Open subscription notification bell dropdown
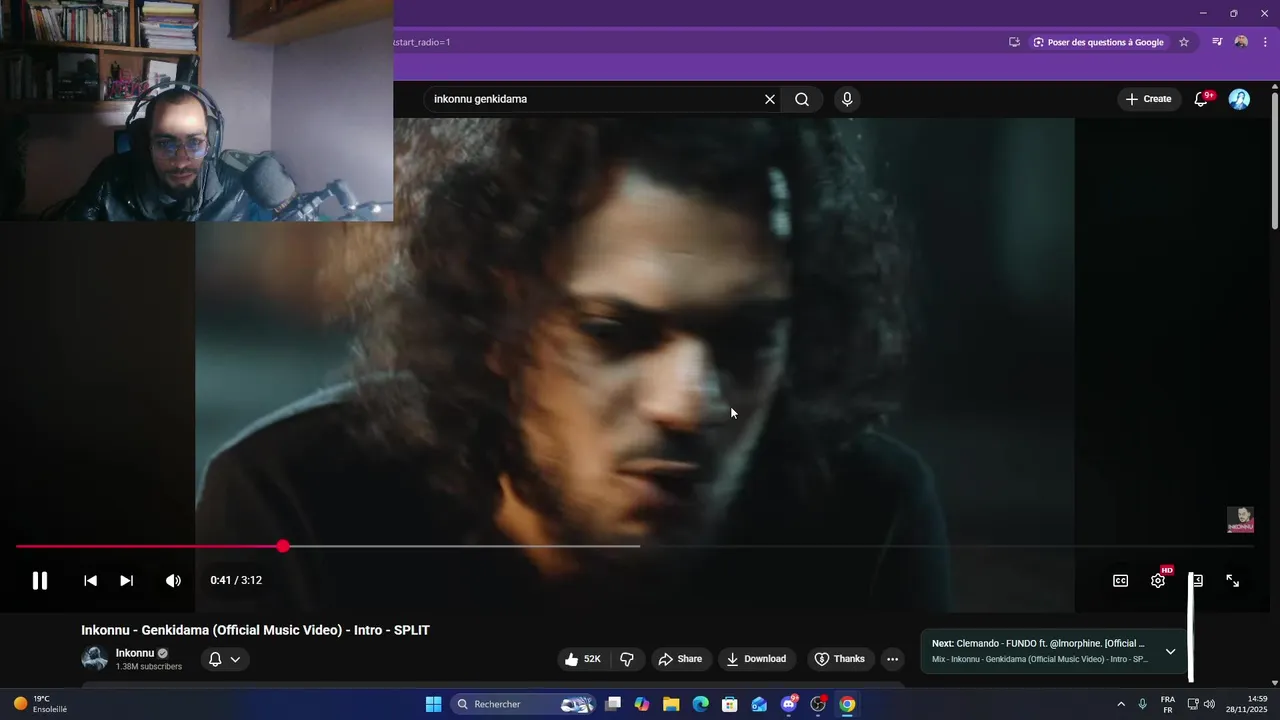 click(225, 659)
